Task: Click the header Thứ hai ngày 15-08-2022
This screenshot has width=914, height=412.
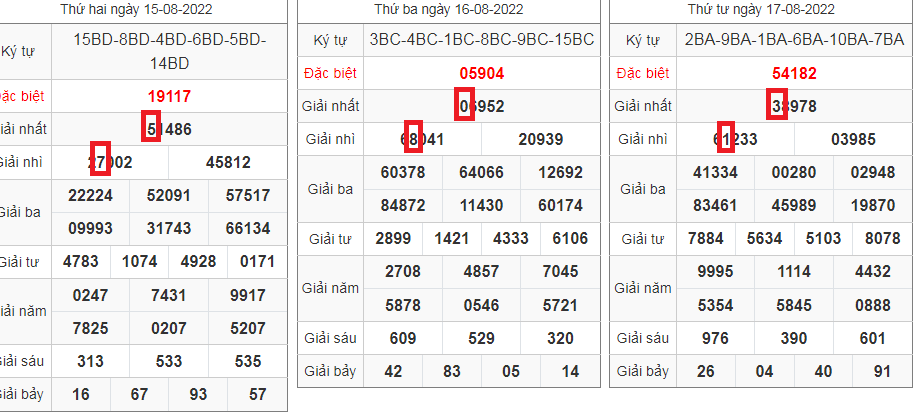Action: 150,10
